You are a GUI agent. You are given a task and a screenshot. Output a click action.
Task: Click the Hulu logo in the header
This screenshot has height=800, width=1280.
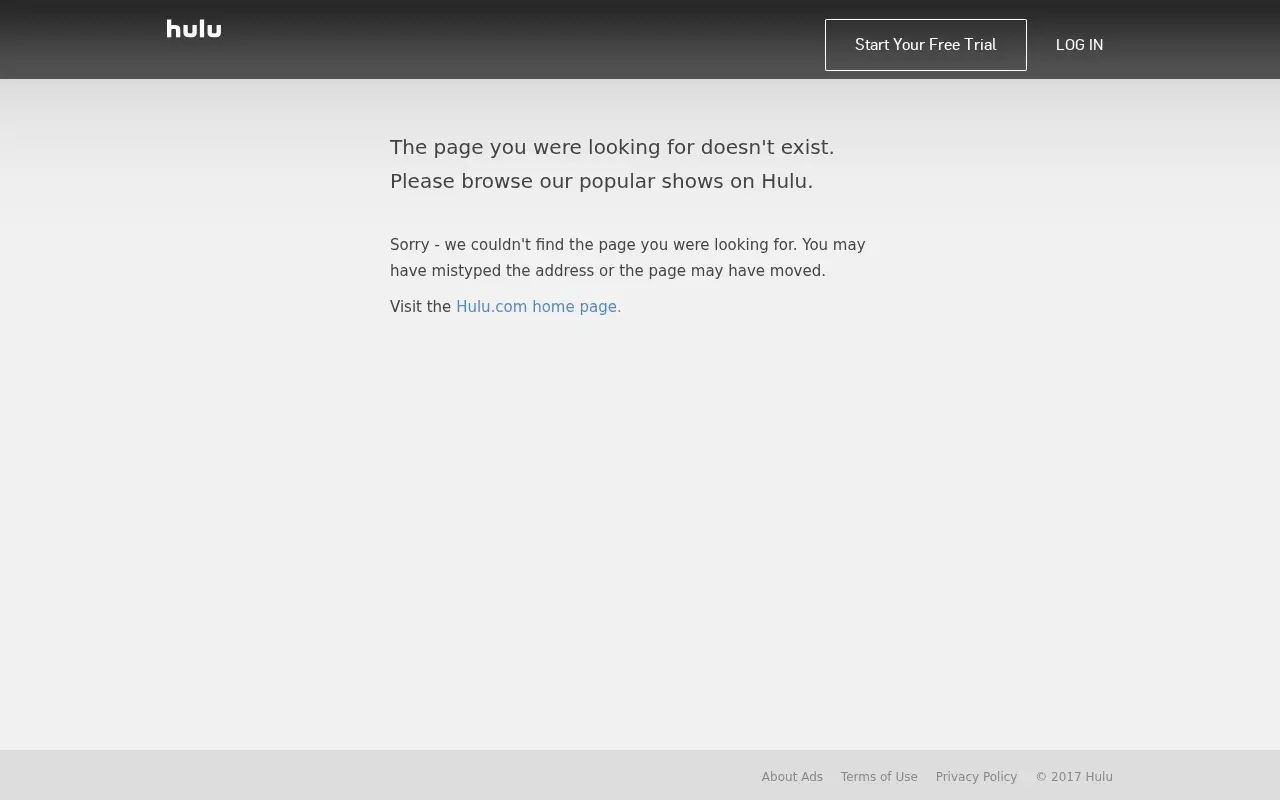tap(194, 29)
